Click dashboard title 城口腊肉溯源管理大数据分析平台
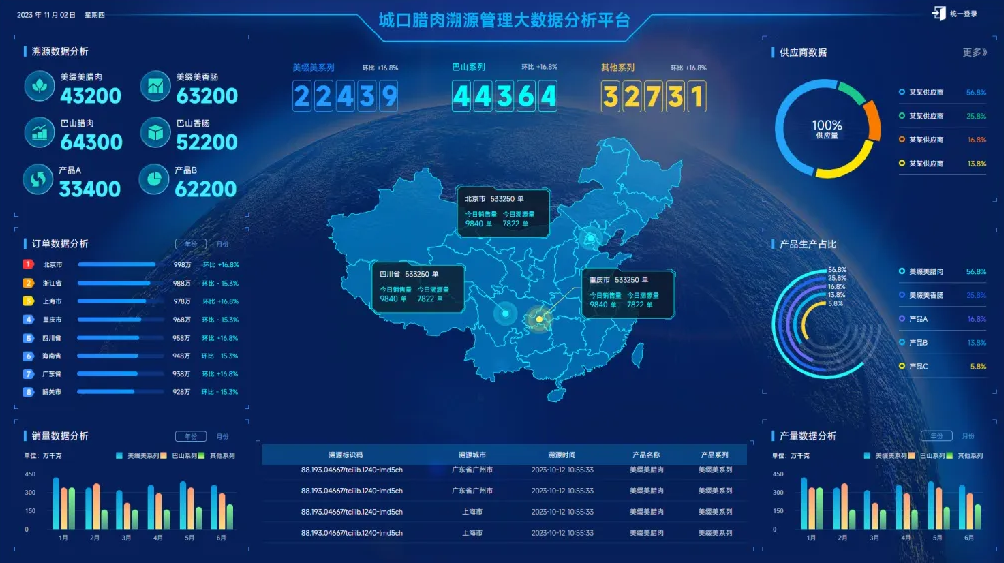Viewport: 1004px width, 563px height. coord(505,20)
